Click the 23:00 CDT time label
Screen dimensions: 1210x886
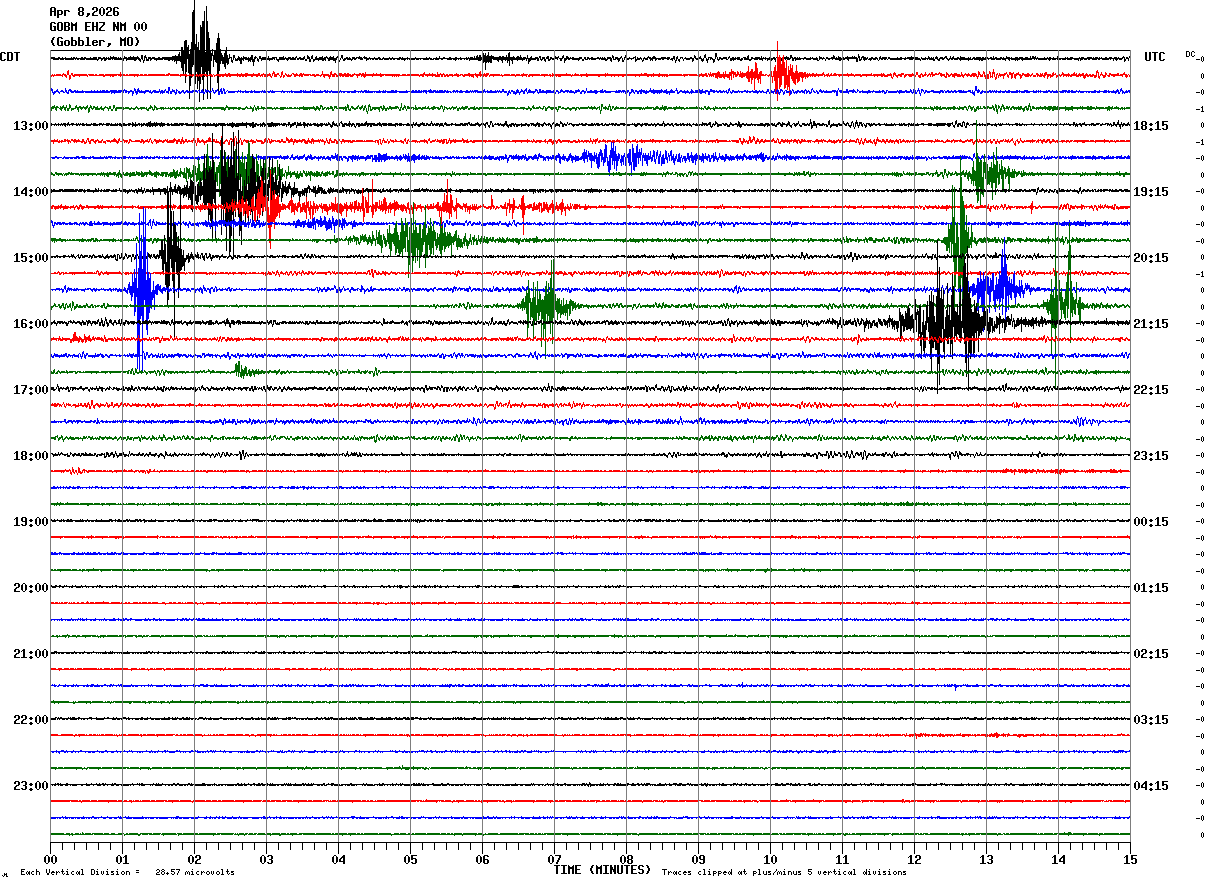click(30, 786)
